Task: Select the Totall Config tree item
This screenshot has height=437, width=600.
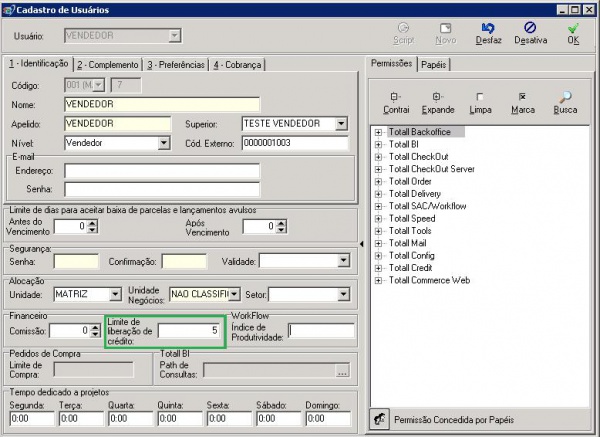Action: point(414,256)
